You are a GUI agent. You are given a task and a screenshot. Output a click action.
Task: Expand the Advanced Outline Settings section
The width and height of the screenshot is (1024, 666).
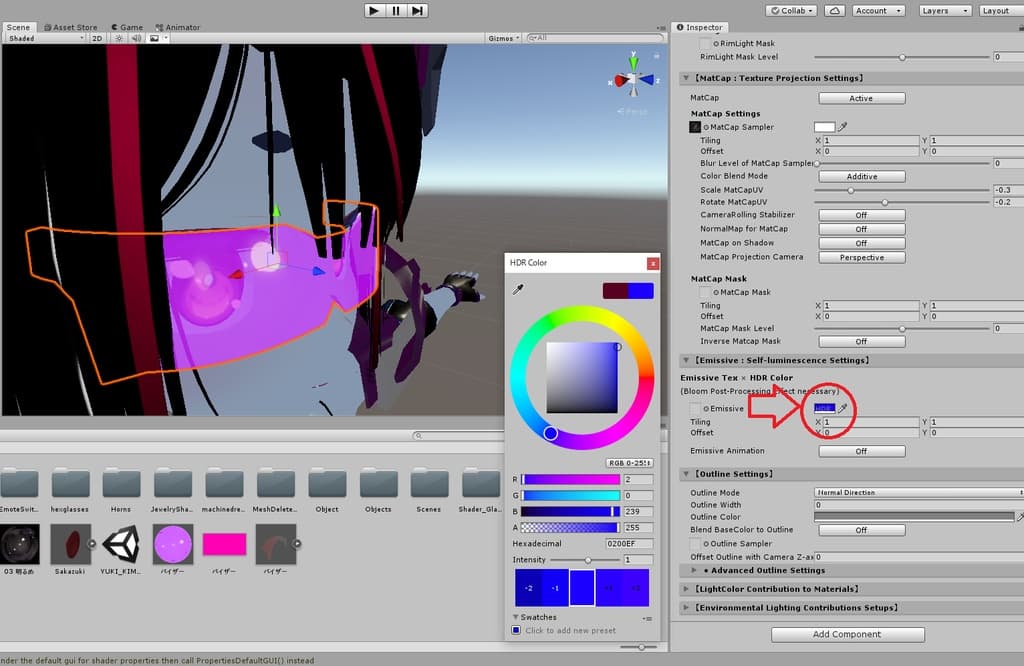pos(696,571)
